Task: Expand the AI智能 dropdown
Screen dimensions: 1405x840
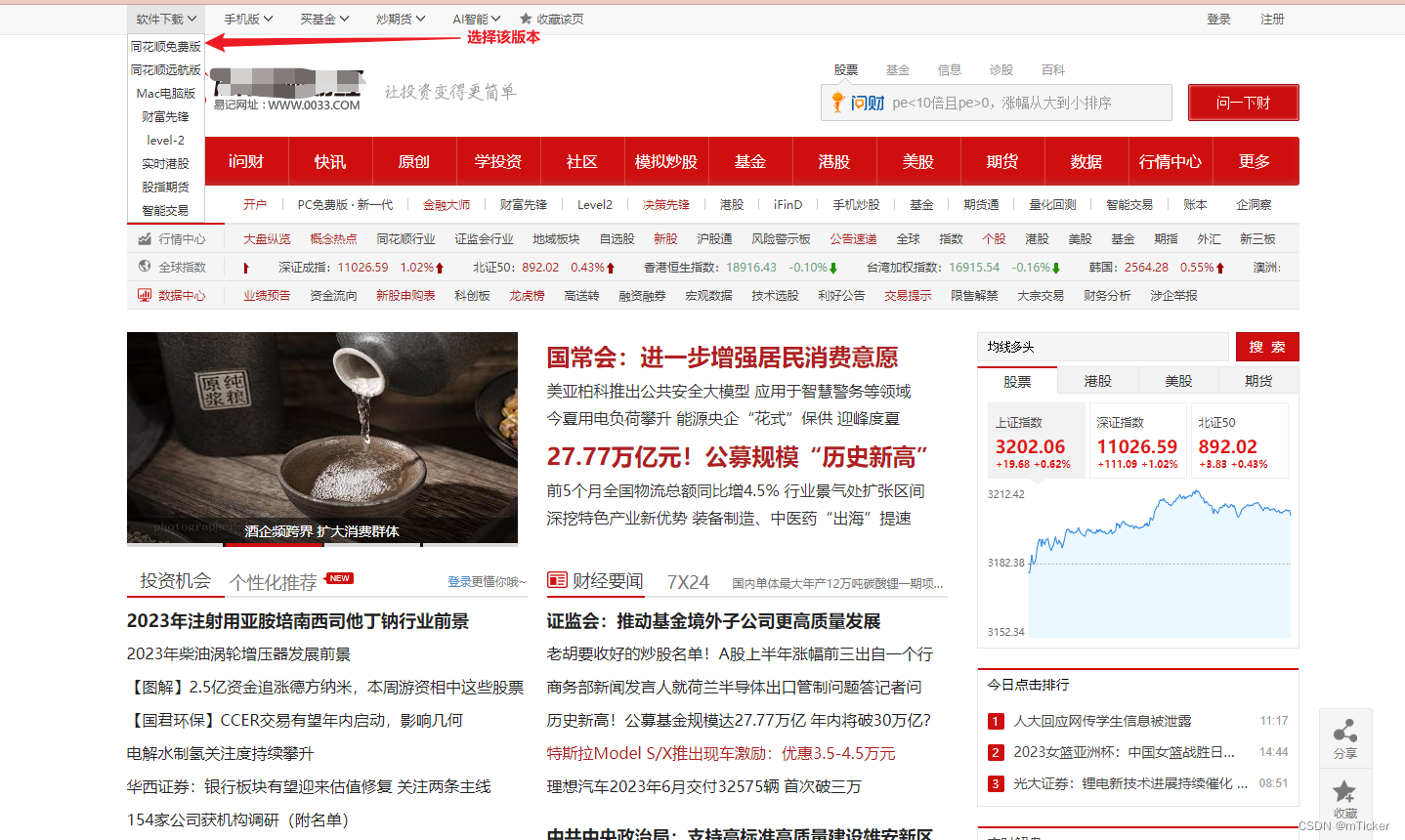Action: pyautogui.click(x=477, y=19)
